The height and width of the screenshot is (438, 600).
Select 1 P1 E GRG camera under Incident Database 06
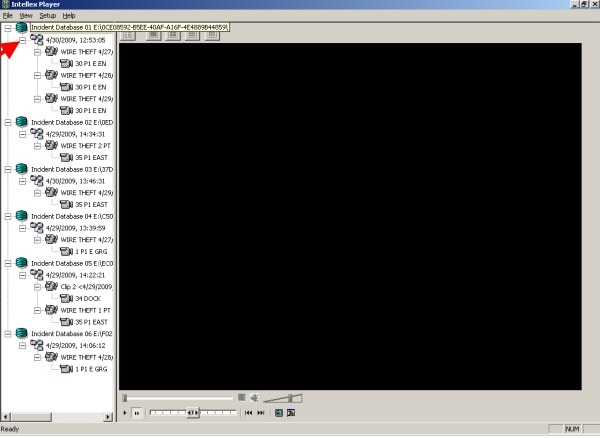91,369
